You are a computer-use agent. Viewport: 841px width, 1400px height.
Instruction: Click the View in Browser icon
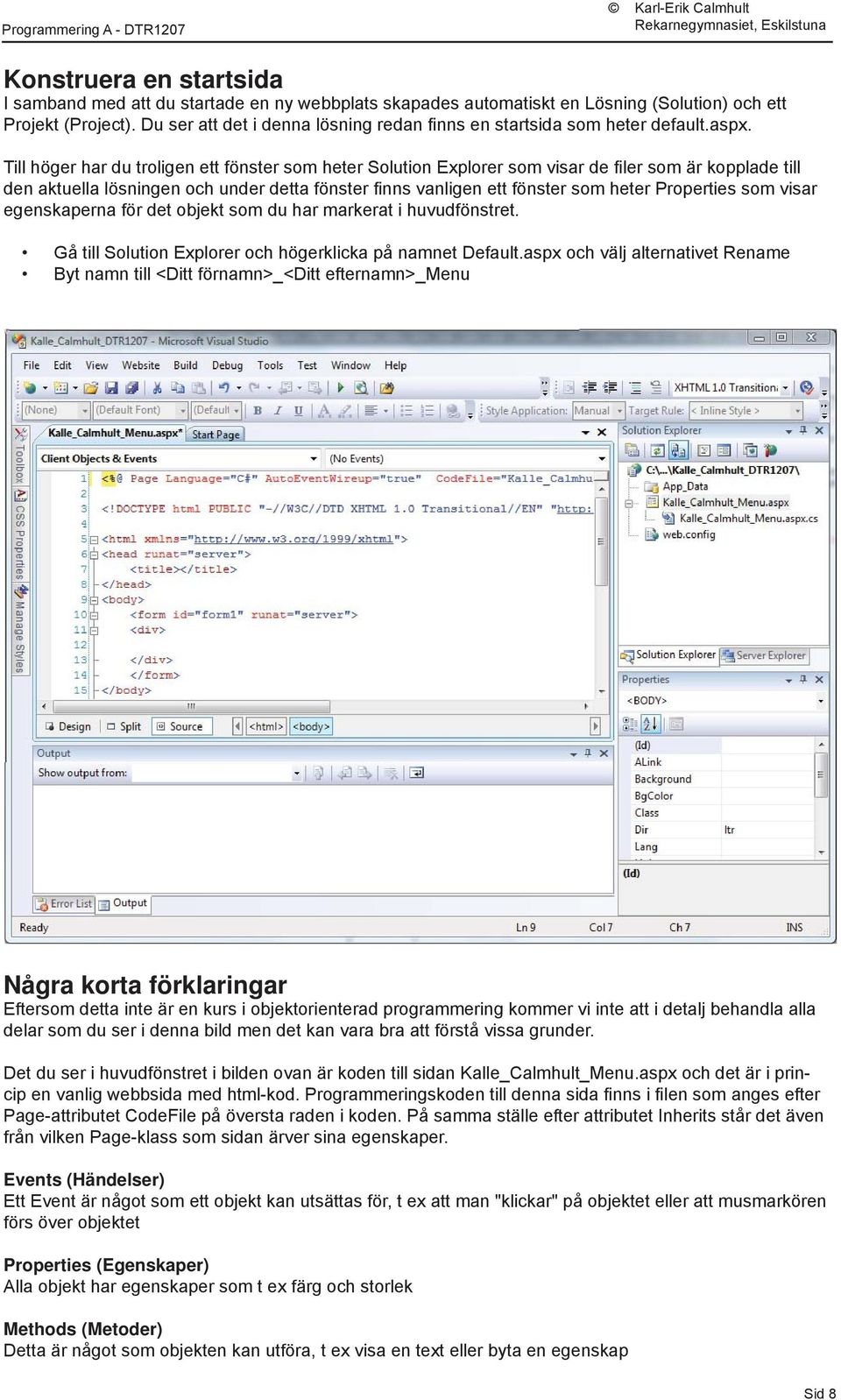coord(362,387)
